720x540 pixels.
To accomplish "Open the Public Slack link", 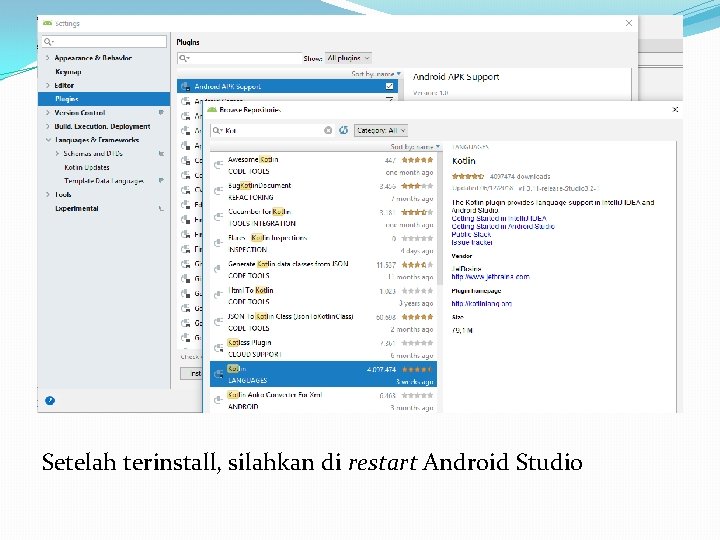I will click(471, 234).
